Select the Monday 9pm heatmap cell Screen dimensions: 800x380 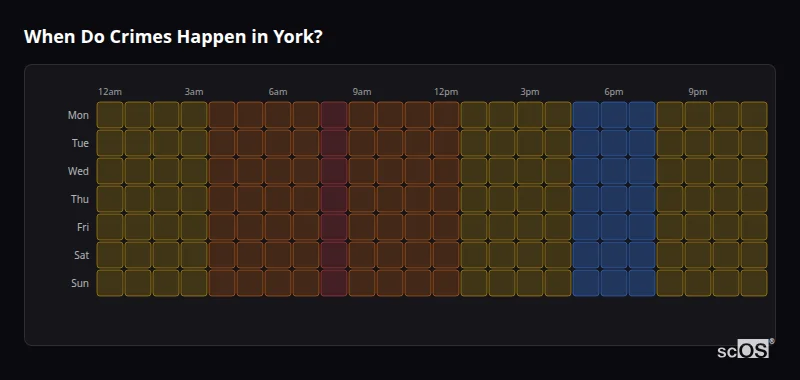tap(697, 115)
